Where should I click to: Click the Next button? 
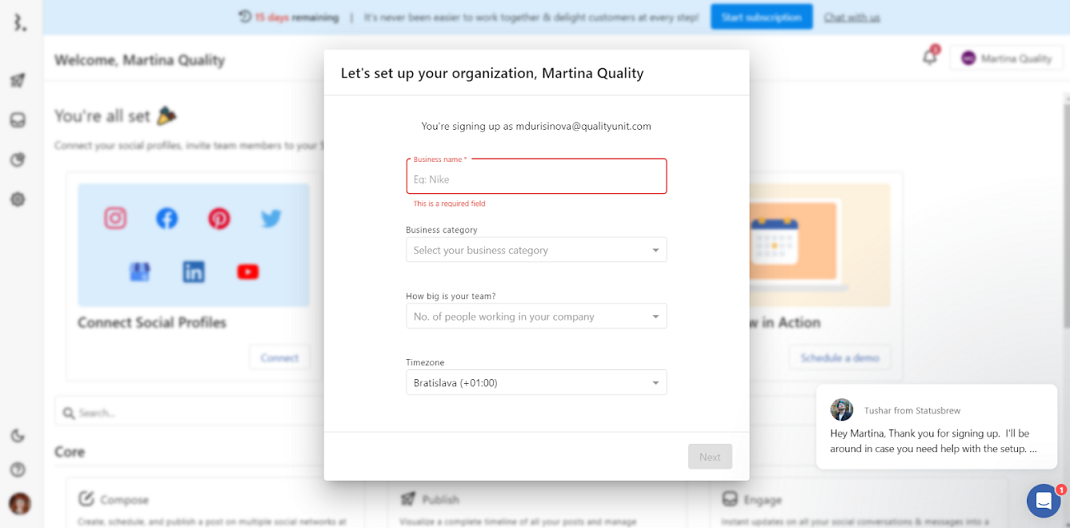(710, 457)
